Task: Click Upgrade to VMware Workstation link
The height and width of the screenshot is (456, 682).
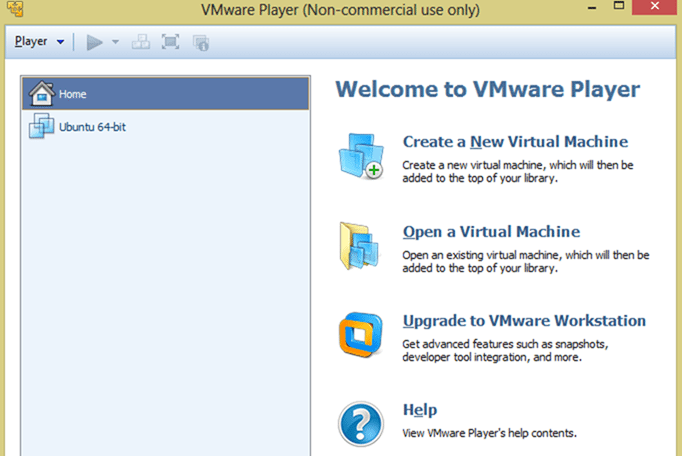Action: coord(524,321)
